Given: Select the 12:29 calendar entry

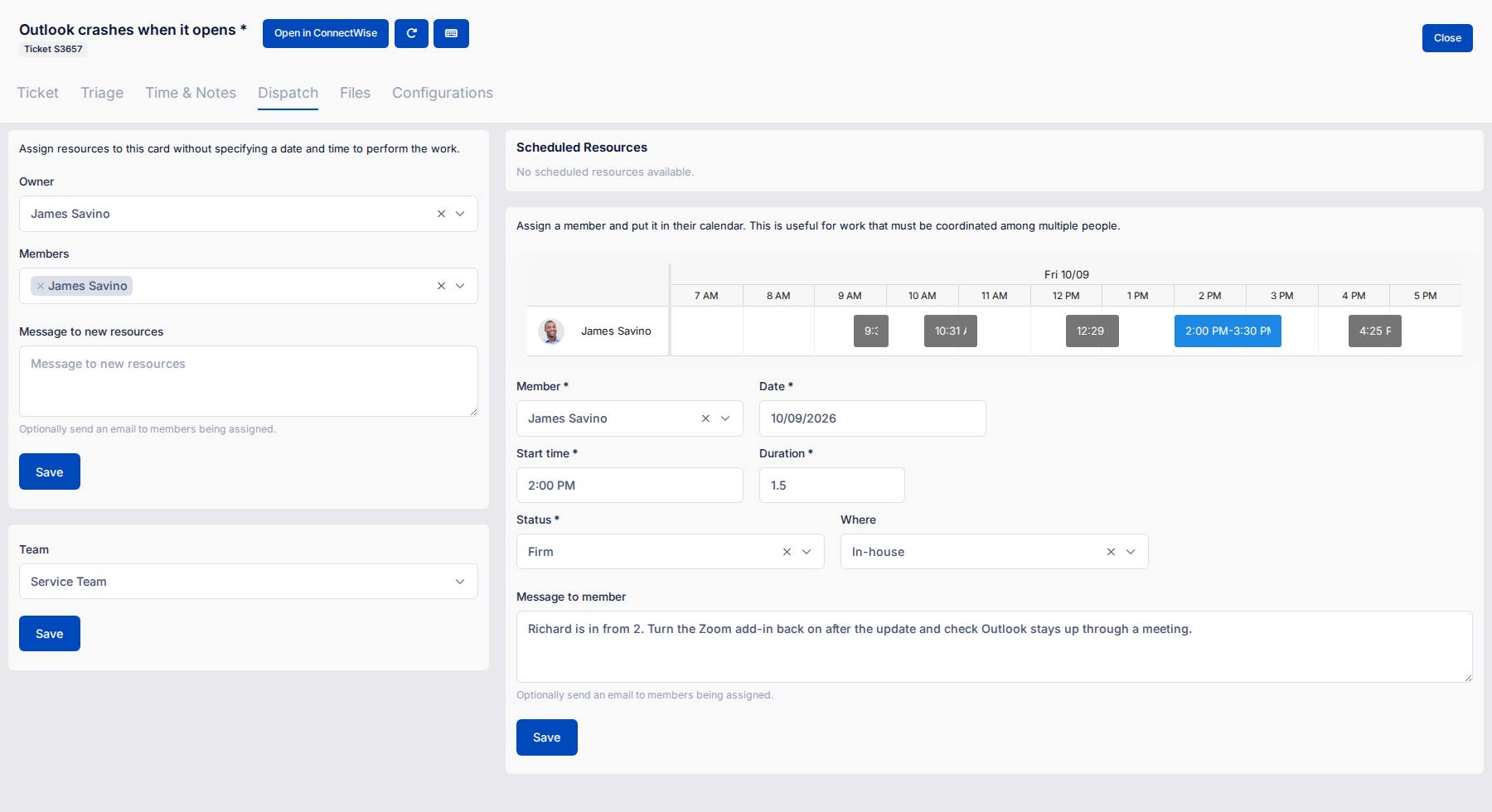Looking at the screenshot, I should 1092,331.
